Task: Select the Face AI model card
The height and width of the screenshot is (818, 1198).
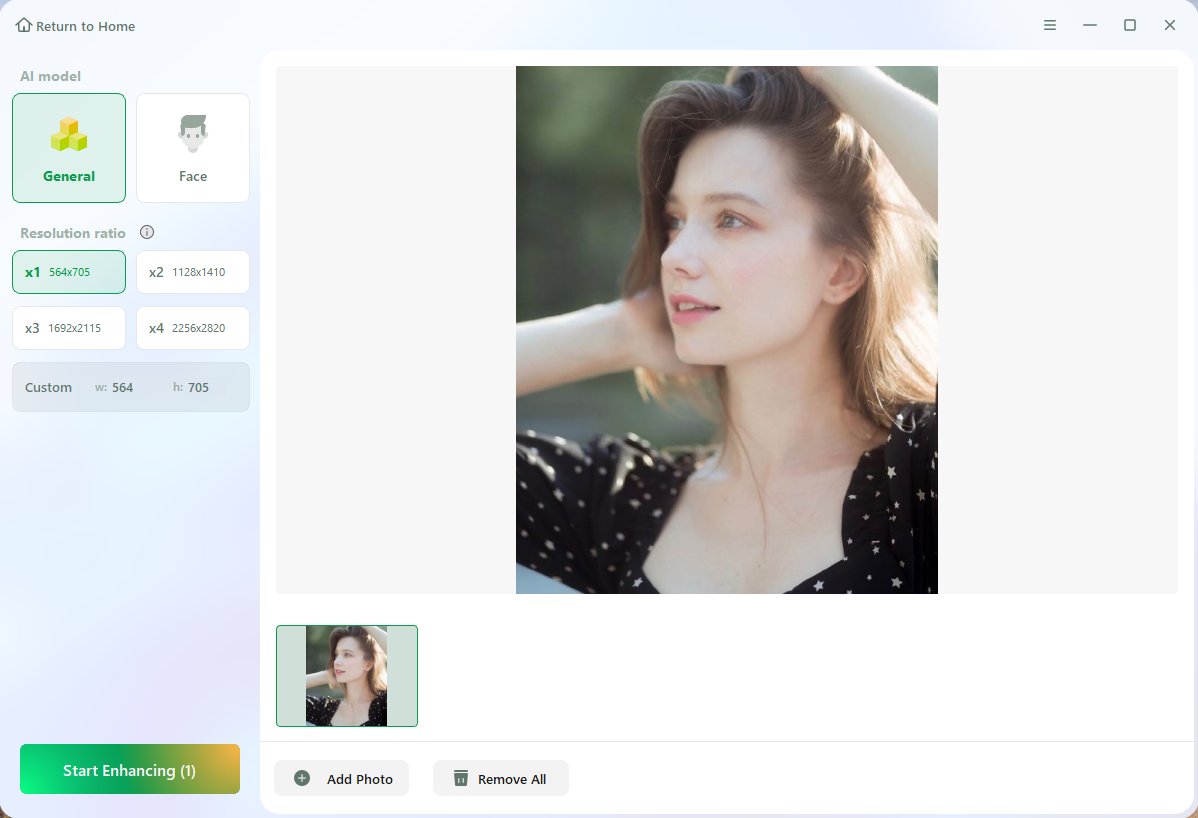Action: coord(193,148)
